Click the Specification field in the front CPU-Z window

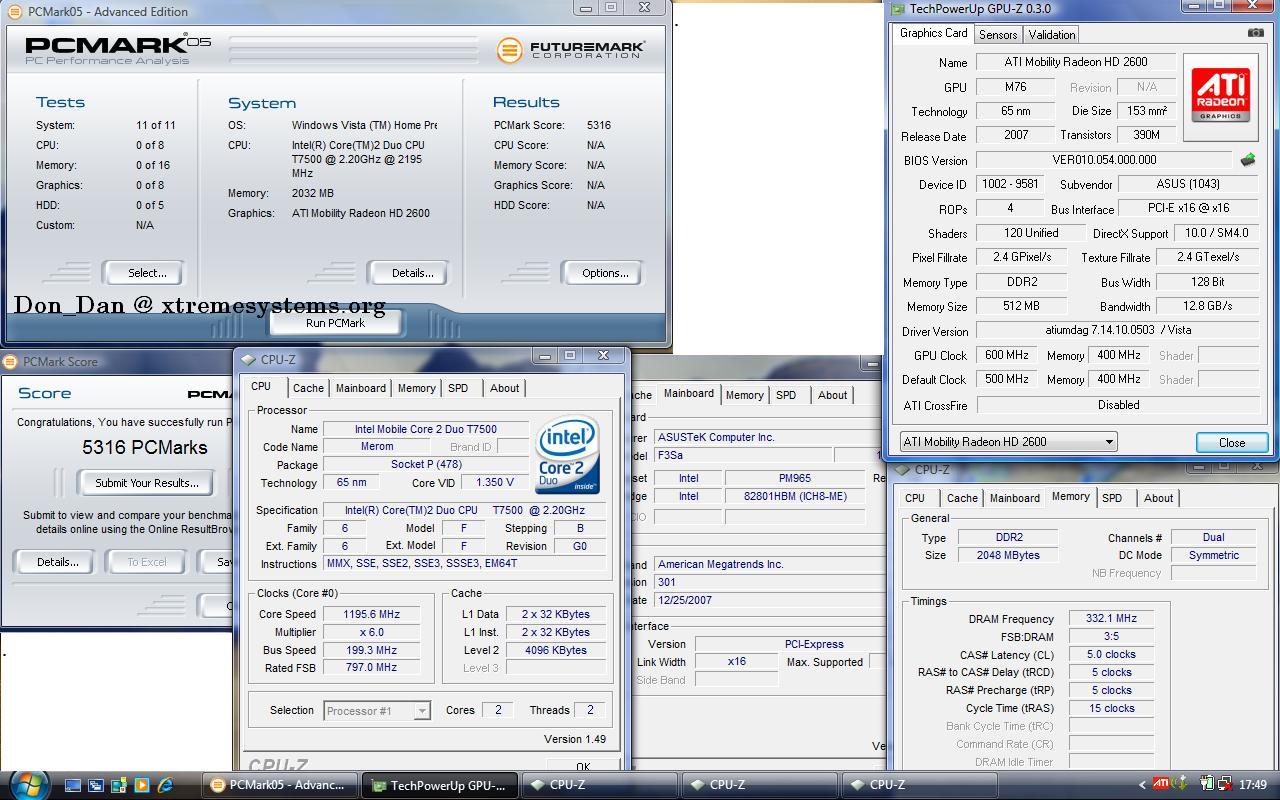(465, 510)
